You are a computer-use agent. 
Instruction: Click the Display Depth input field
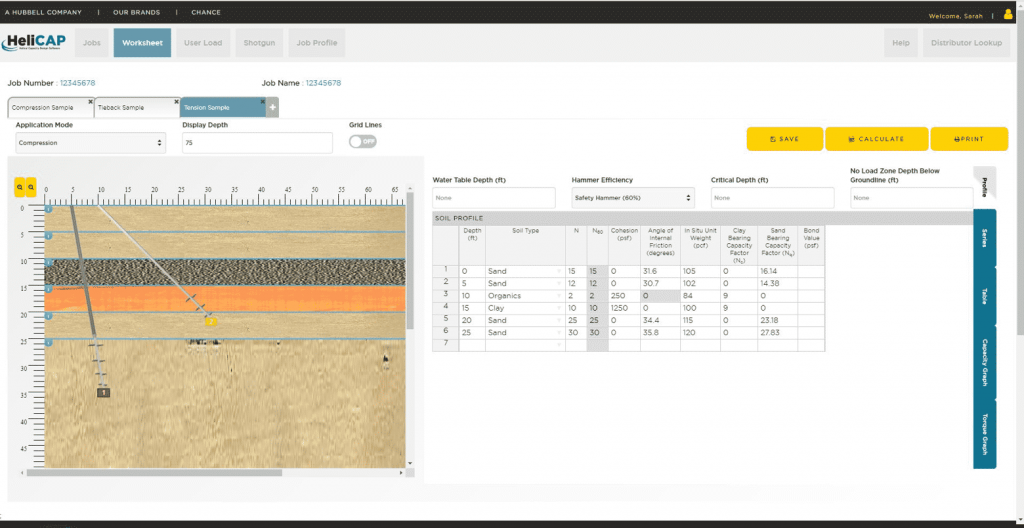click(x=257, y=143)
